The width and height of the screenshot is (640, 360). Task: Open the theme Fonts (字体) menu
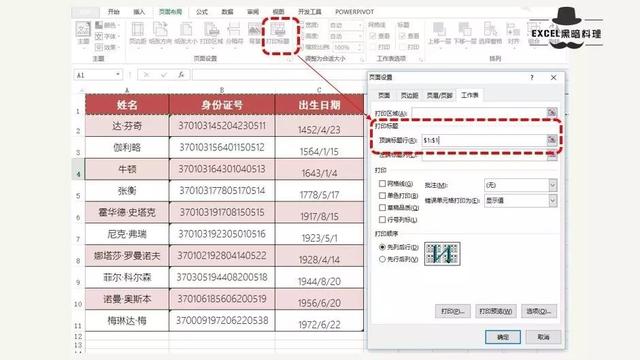107,36
